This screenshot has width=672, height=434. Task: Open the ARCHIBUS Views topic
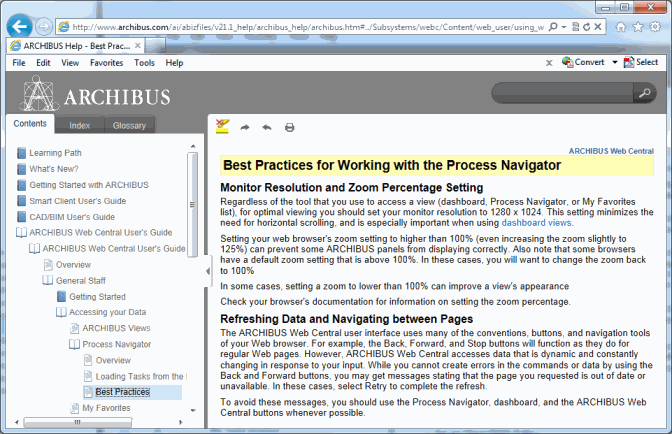coord(110,328)
